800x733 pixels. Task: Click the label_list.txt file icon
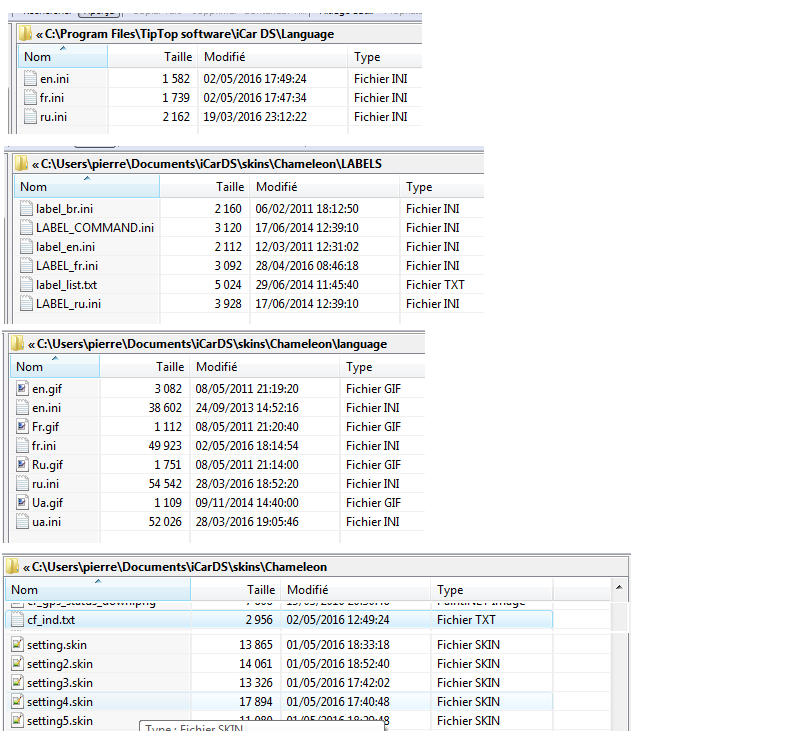pyautogui.click(x=26, y=285)
